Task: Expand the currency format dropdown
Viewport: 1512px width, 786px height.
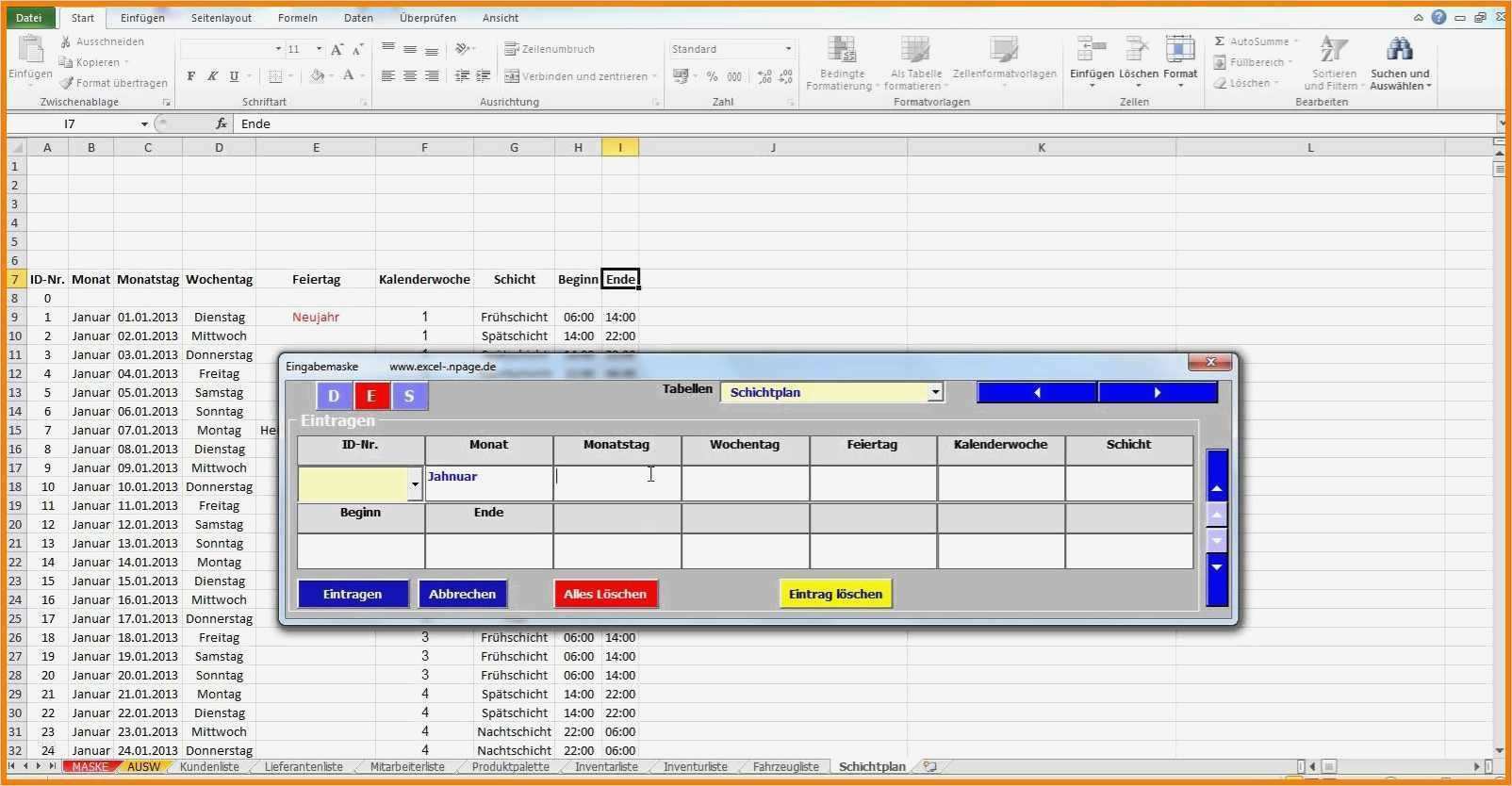Action: [696, 76]
